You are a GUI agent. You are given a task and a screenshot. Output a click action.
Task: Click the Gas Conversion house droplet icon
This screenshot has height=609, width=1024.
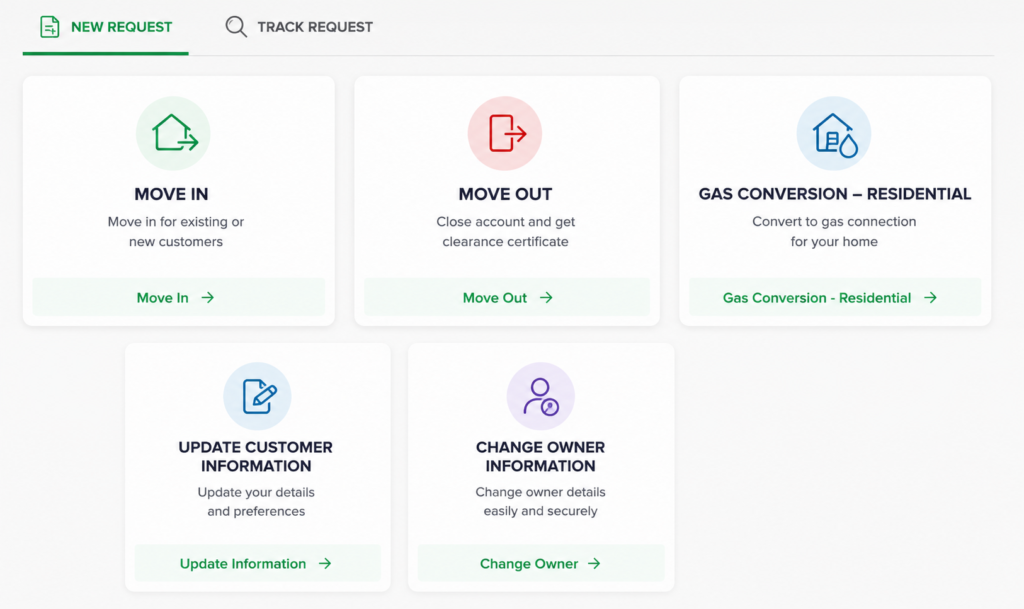coord(834,133)
